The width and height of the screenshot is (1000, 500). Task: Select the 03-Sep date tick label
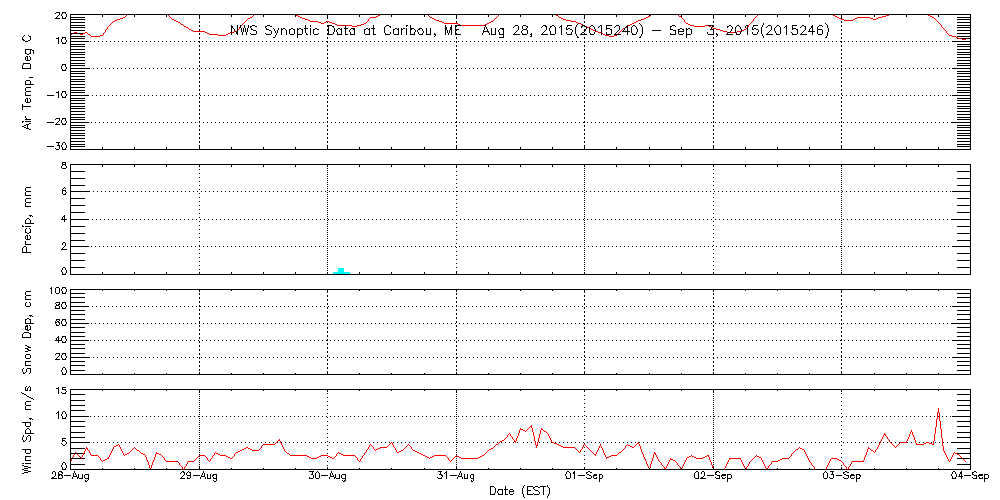click(841, 478)
